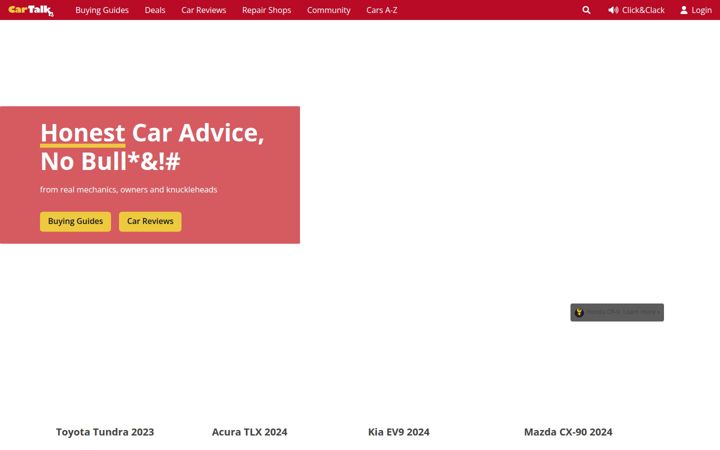Click 'from real mechanics, owners and knuckleheads' text
Viewport: 720px width, 450px height.
point(129,190)
